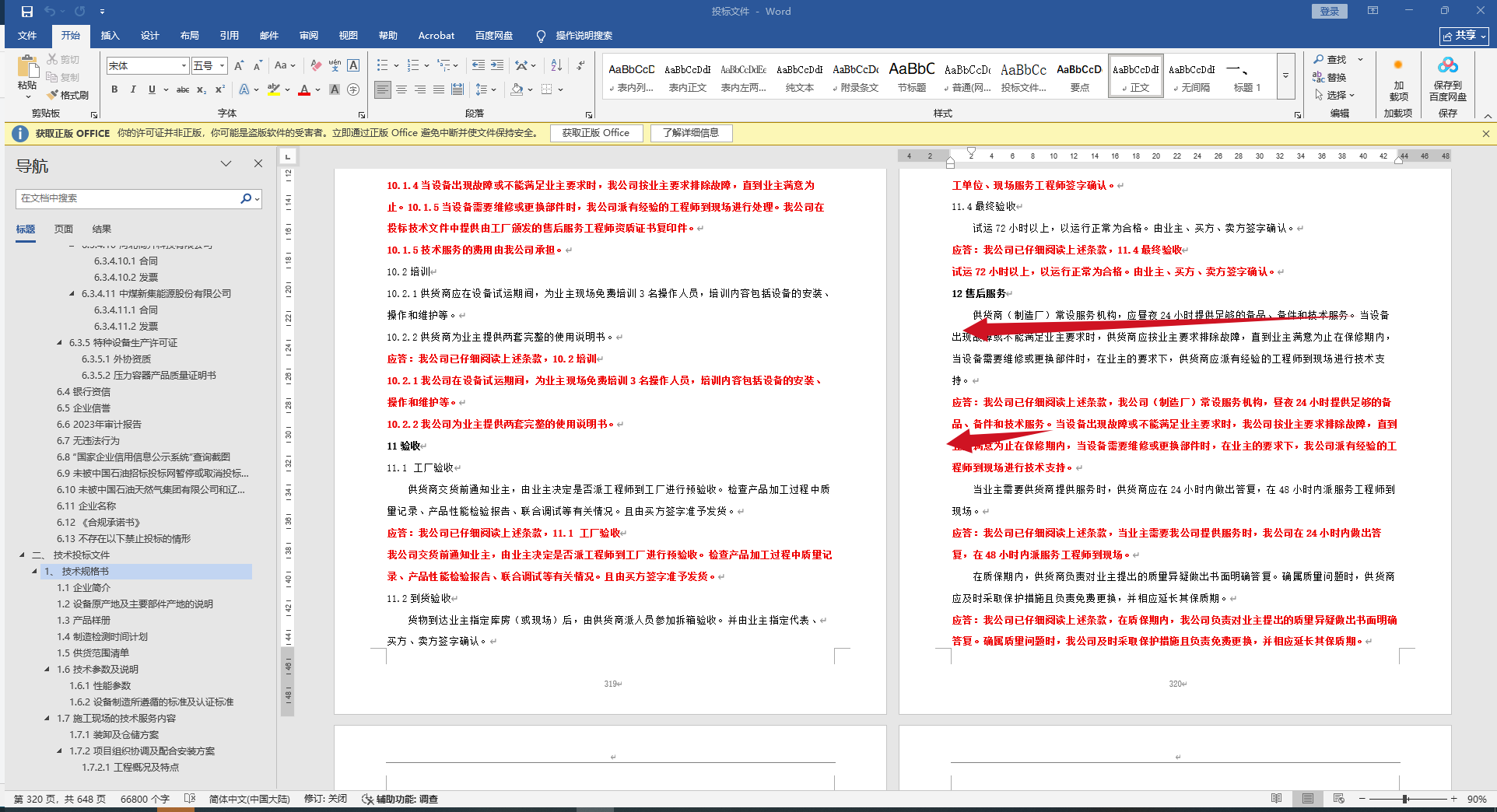
Task: Open the bullet list dropdown arrow
Action: coord(396,65)
